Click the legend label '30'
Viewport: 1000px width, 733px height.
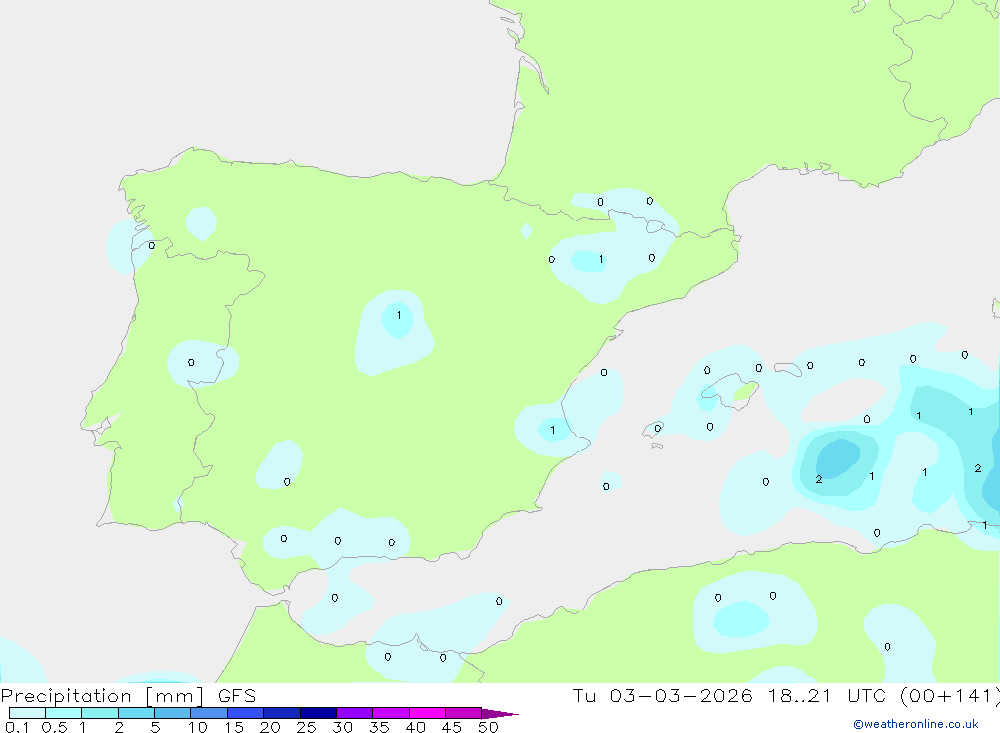coord(342,727)
